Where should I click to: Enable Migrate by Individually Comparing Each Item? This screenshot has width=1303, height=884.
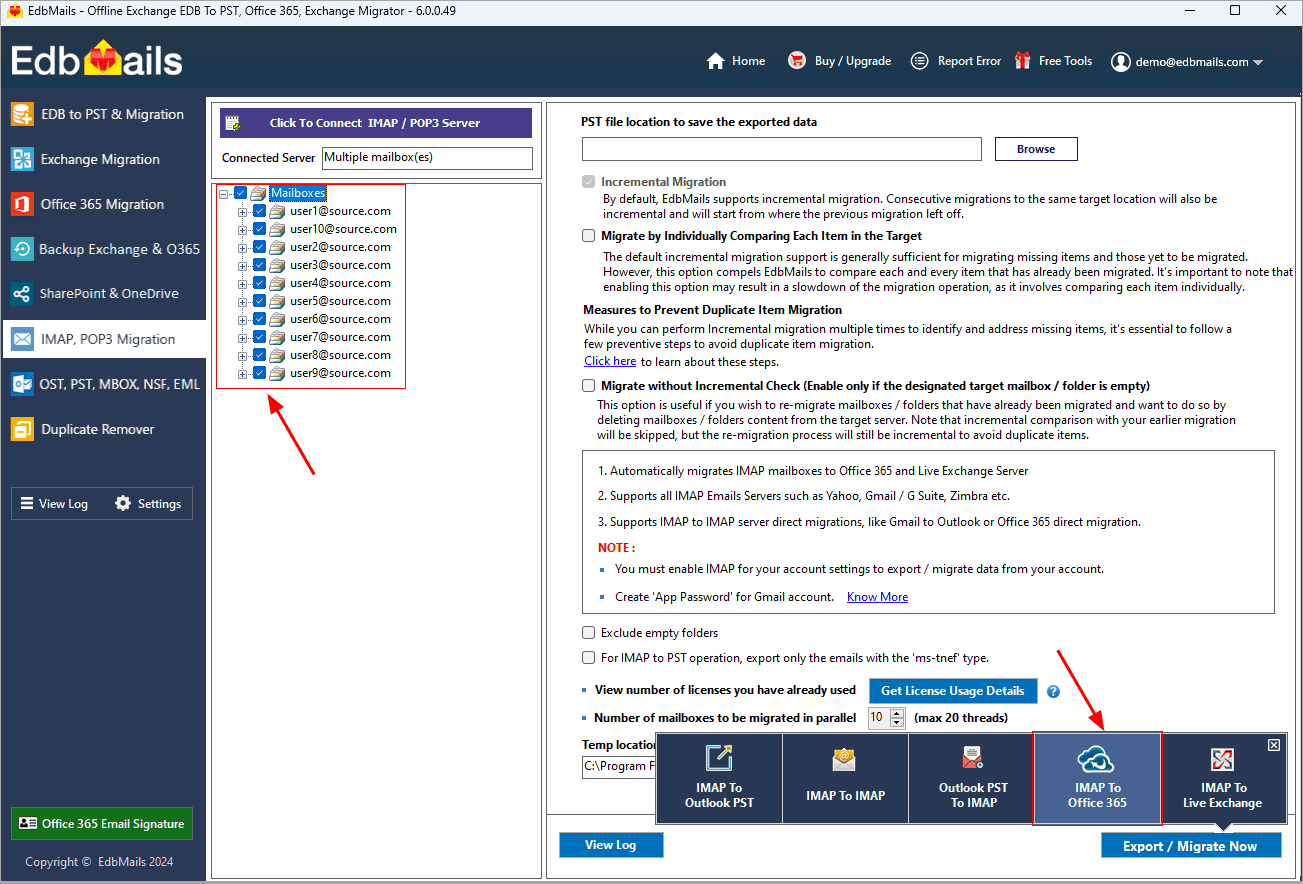coord(588,236)
